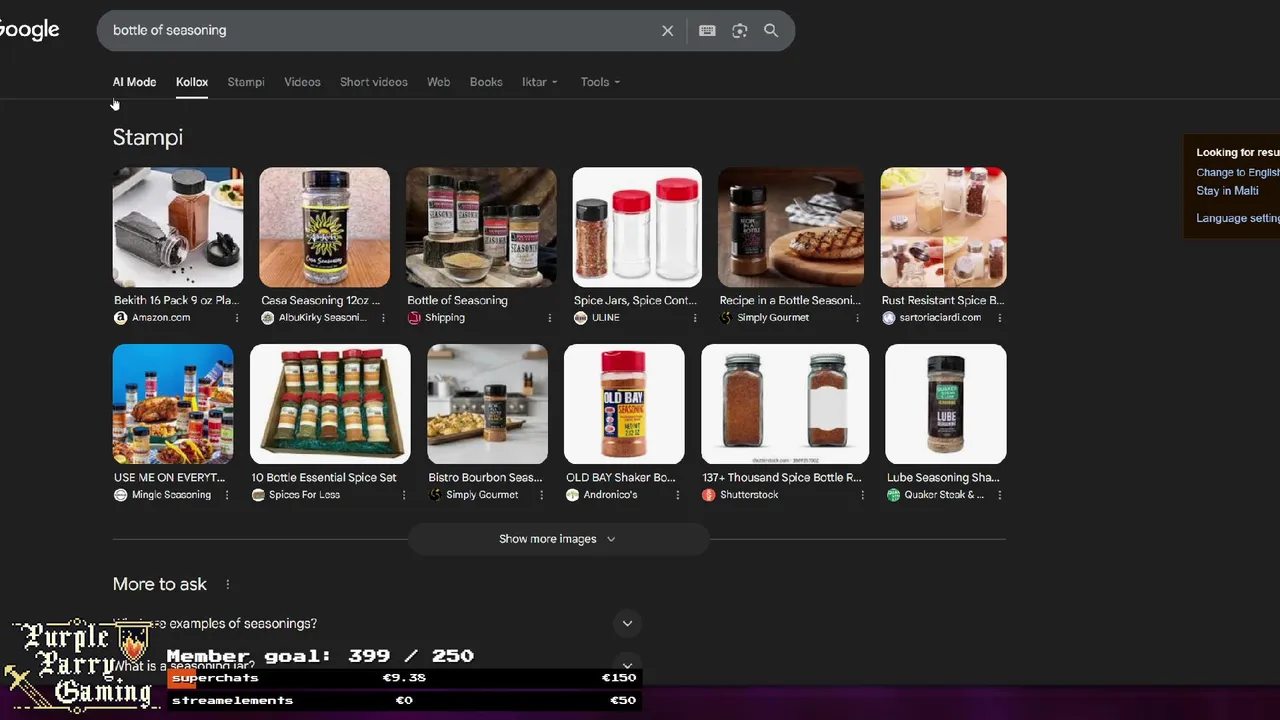
Task: Expand examples of seasonings question
Action: (627, 623)
